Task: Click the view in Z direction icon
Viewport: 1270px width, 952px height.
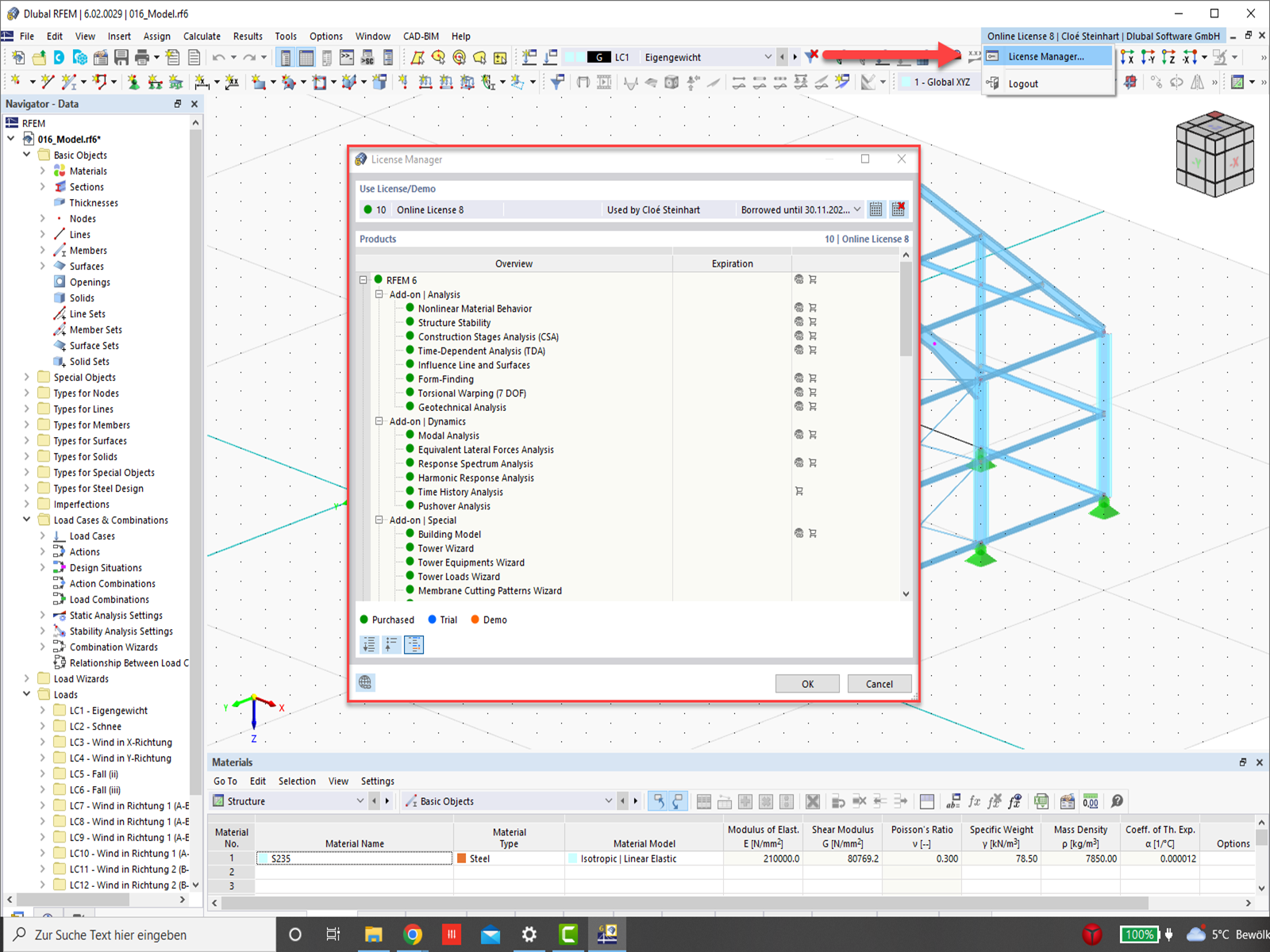Action: 1168,57
